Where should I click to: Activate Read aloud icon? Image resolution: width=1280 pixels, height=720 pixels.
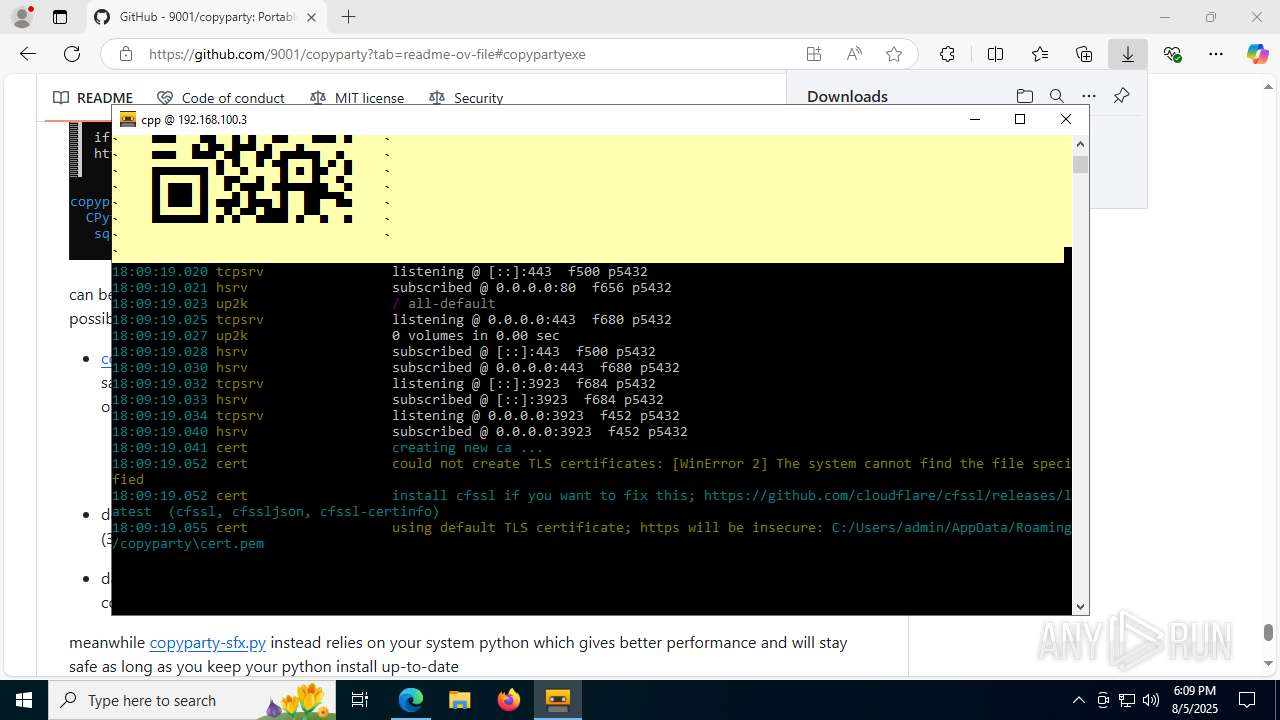[854, 54]
